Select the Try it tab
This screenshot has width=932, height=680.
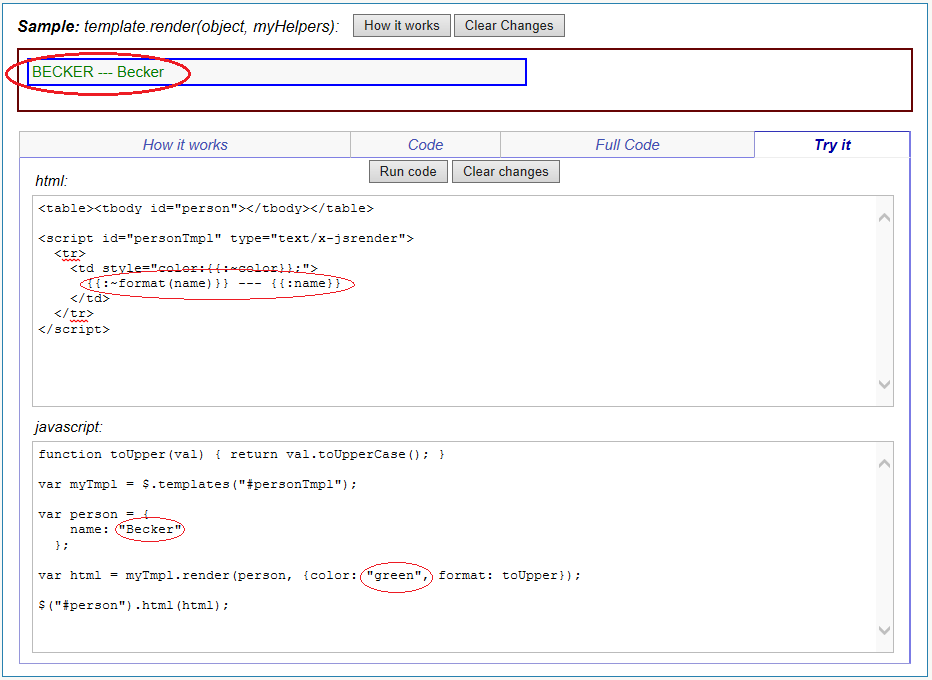point(832,144)
